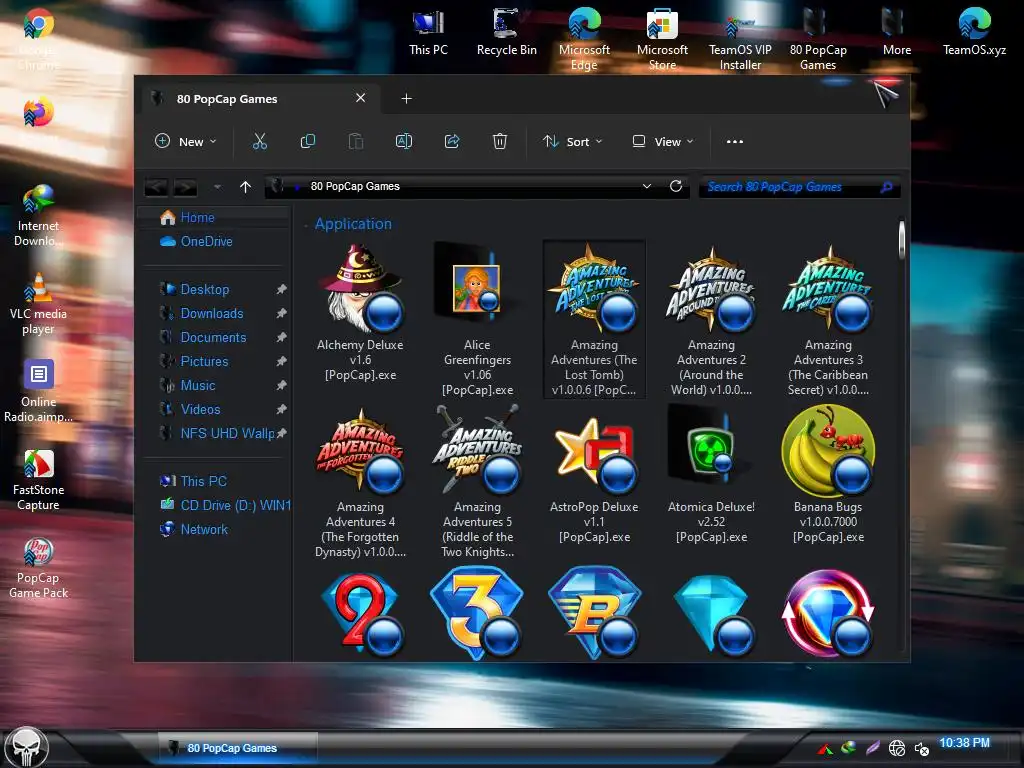Select Atomica Deluxe v2.52 application

[x=711, y=475]
